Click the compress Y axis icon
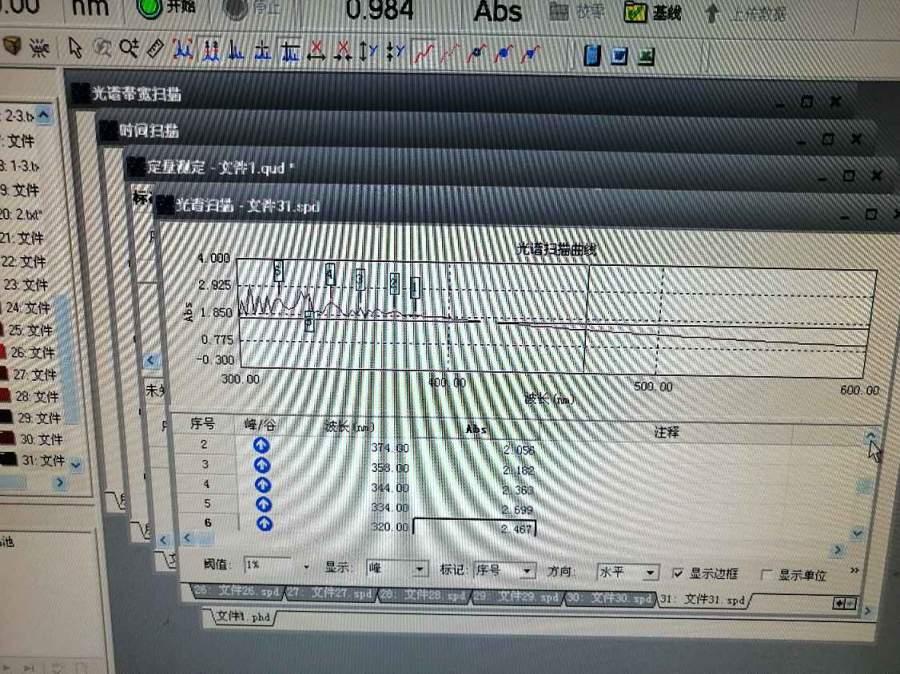 [395, 52]
